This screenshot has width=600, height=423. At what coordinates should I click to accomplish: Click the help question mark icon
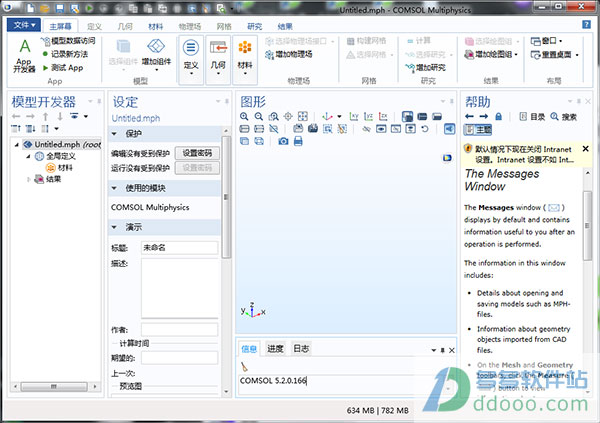point(586,24)
